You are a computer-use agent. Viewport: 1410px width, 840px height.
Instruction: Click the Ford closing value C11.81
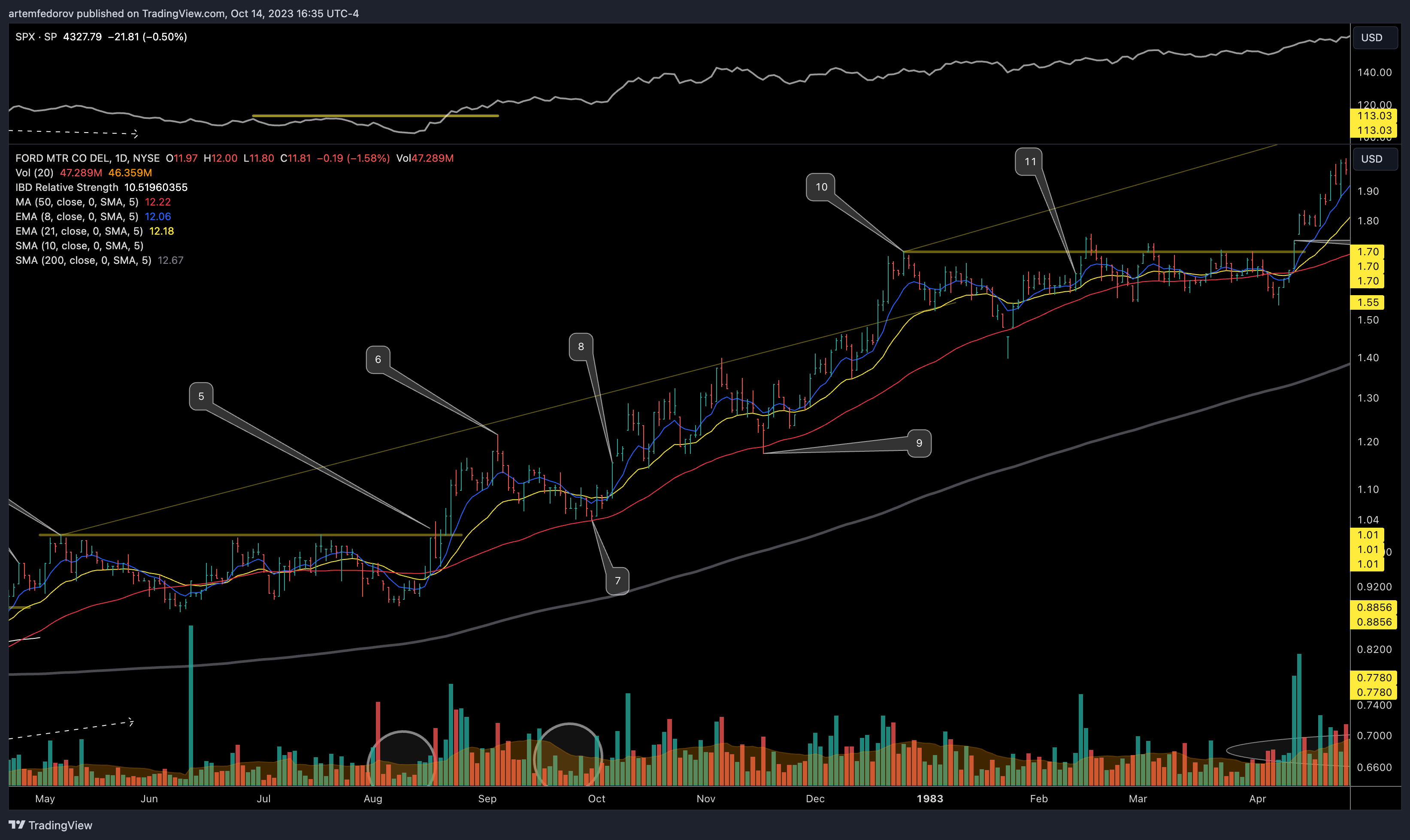point(296,158)
